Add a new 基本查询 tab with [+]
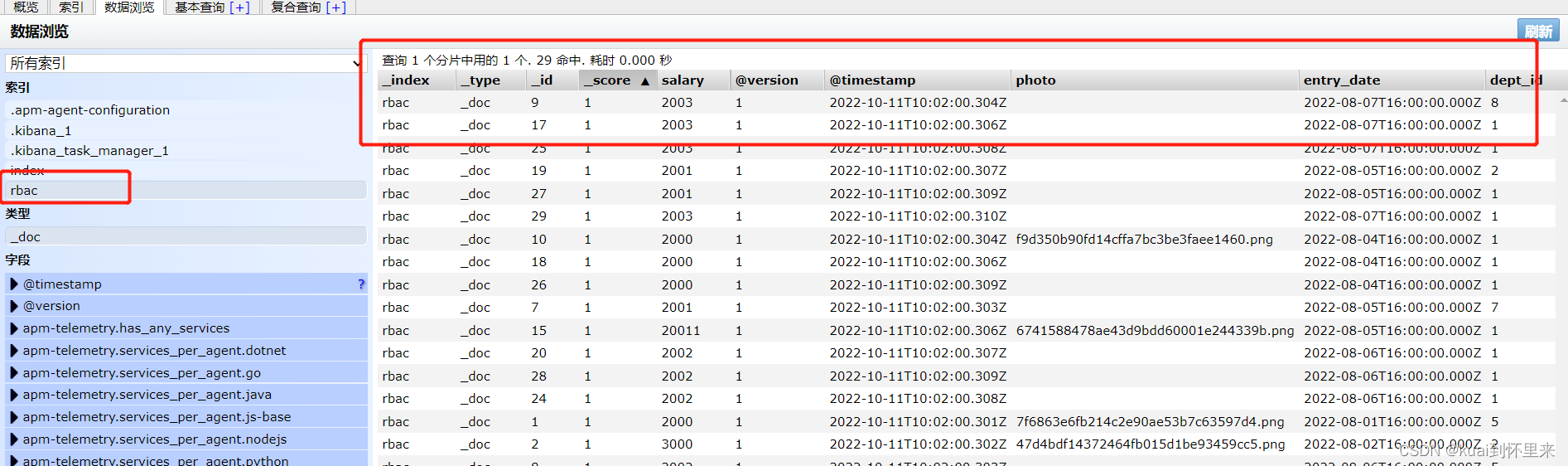 239,7
